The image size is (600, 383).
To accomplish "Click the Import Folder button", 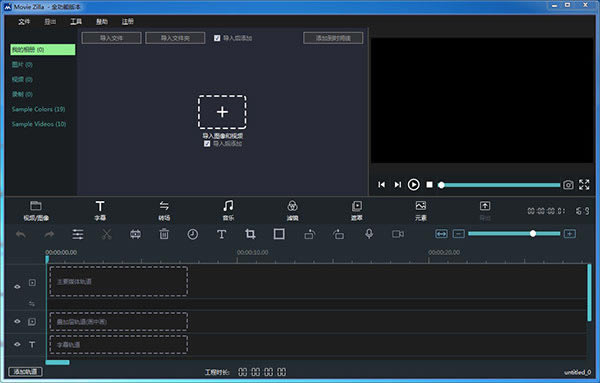I will [x=175, y=38].
